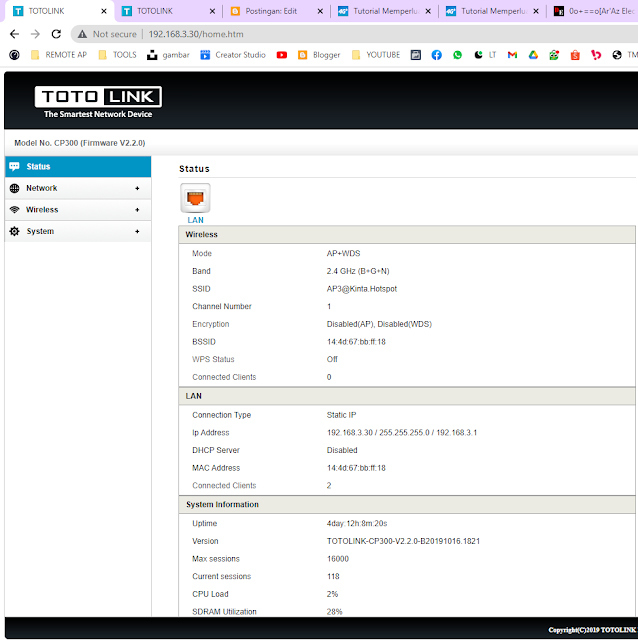Reload the router page
Image resolution: width=638 pixels, height=640 pixels.
click(56, 34)
